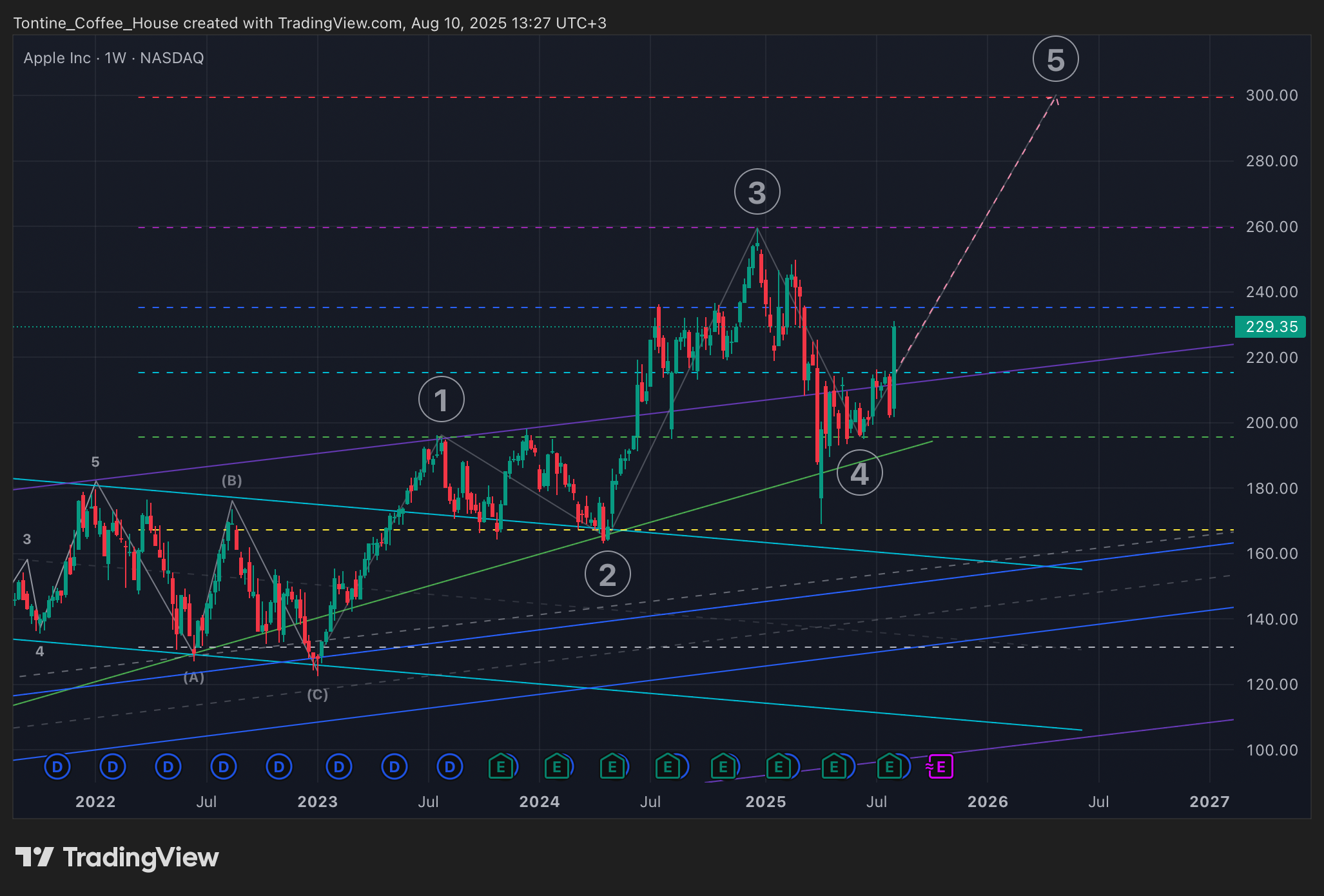Screen dimensions: 1324x896
Task: Select the circled wave 5 target label
Action: (1055, 59)
